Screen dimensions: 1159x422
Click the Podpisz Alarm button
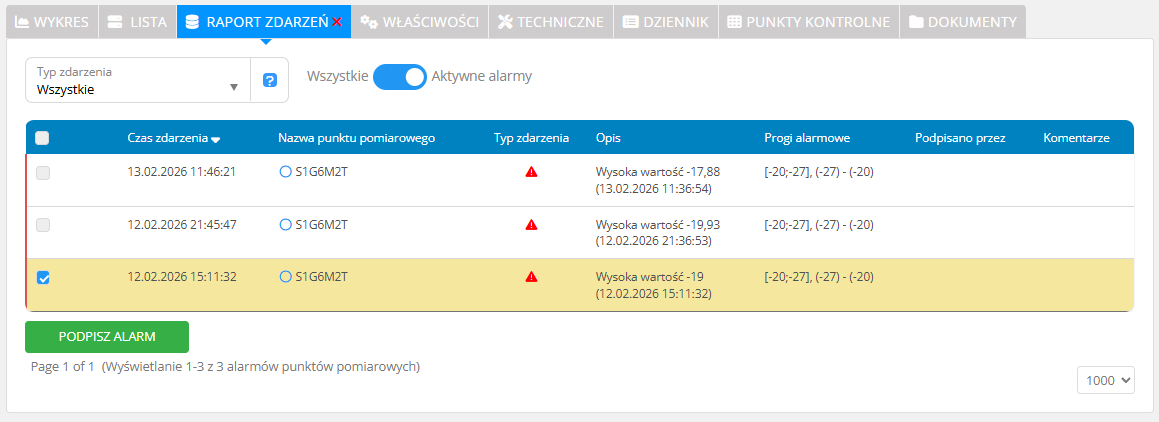(107, 337)
